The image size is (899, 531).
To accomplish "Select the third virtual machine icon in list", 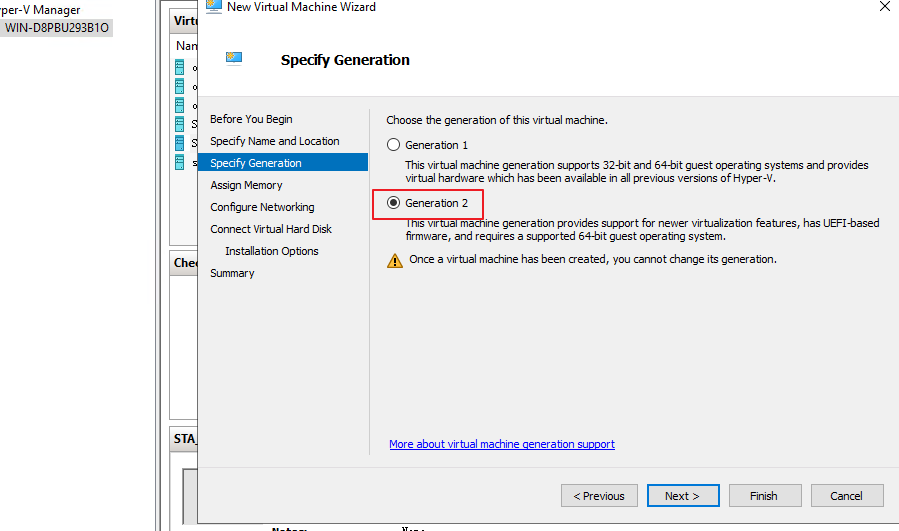I will (180, 105).
